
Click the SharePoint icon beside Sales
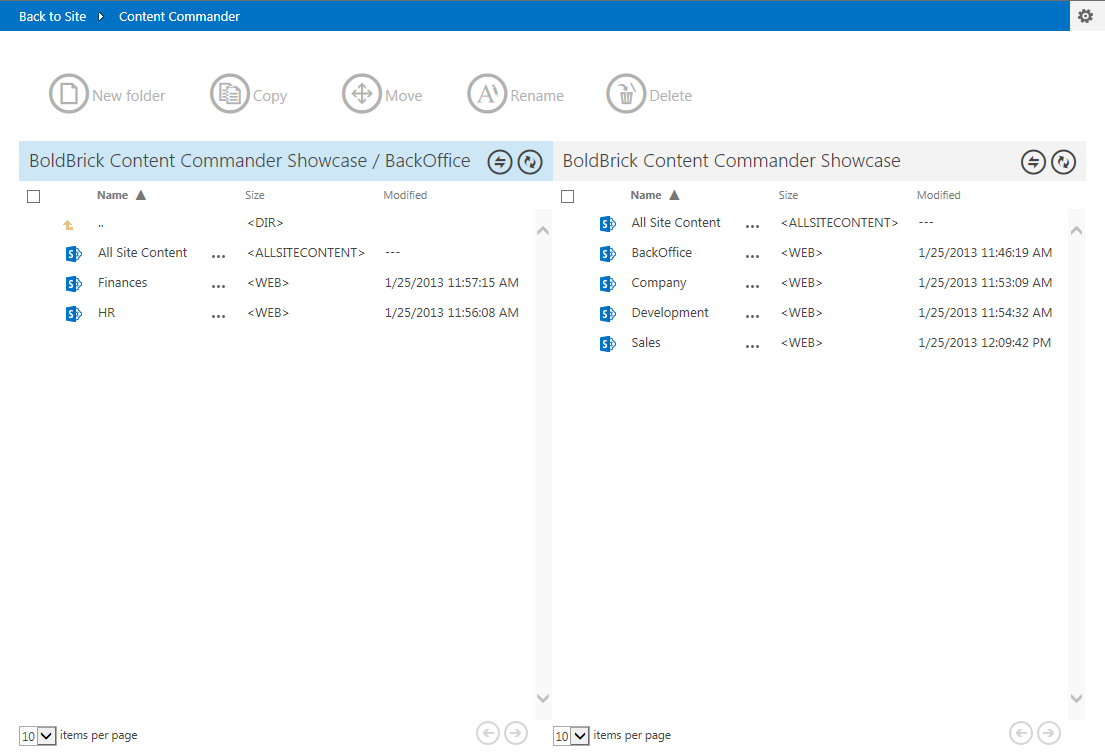point(607,344)
